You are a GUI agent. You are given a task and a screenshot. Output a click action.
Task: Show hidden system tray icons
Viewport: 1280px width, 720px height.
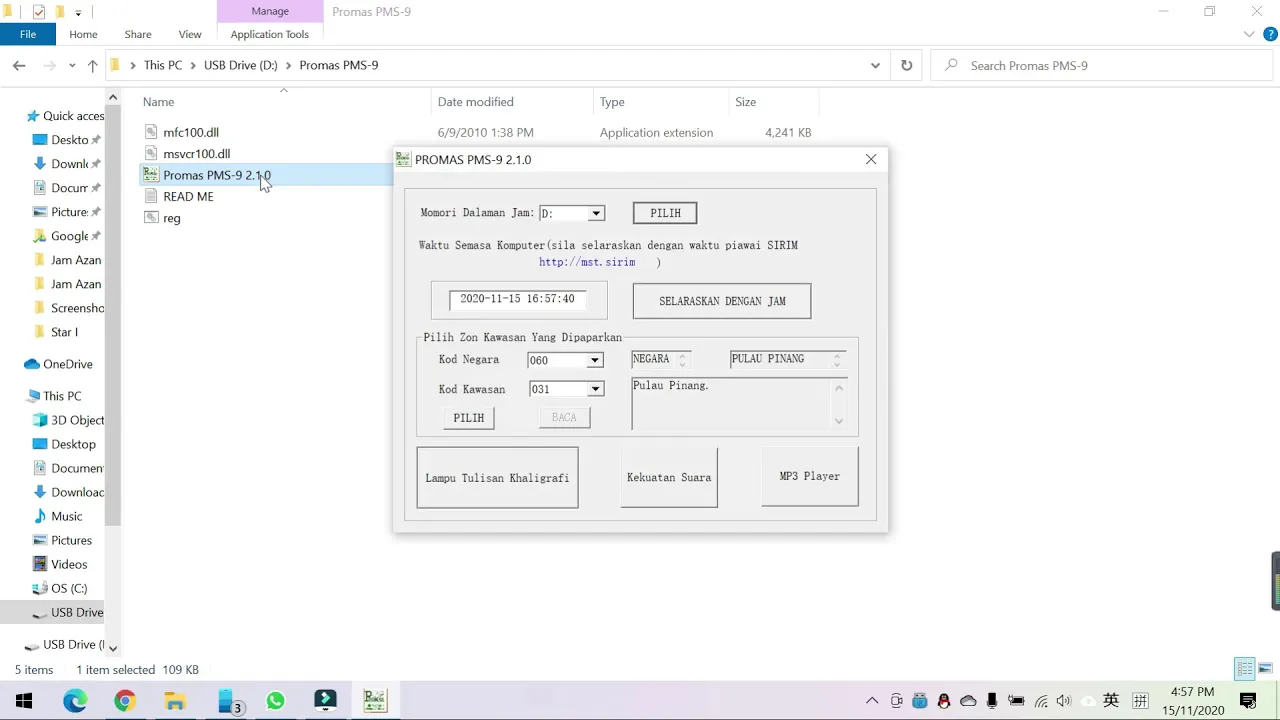(x=872, y=701)
